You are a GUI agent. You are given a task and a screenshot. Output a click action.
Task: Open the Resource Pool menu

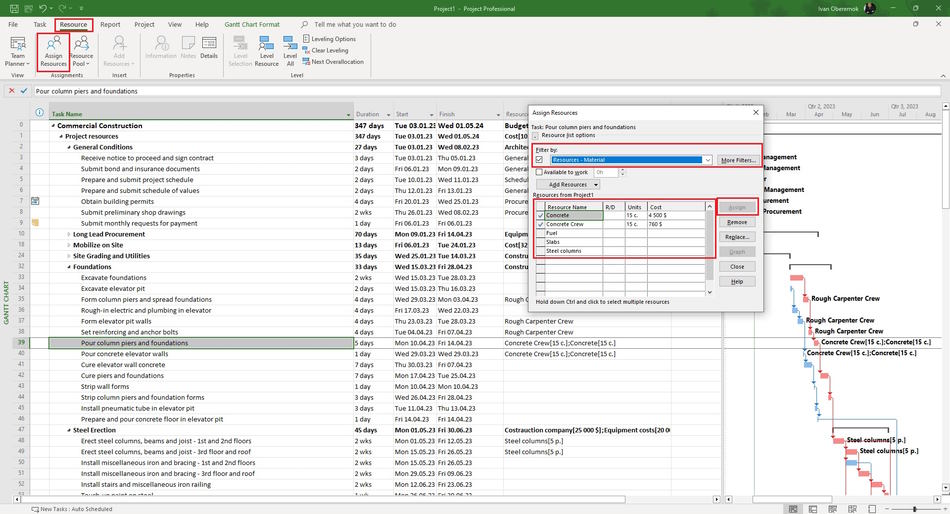point(81,52)
